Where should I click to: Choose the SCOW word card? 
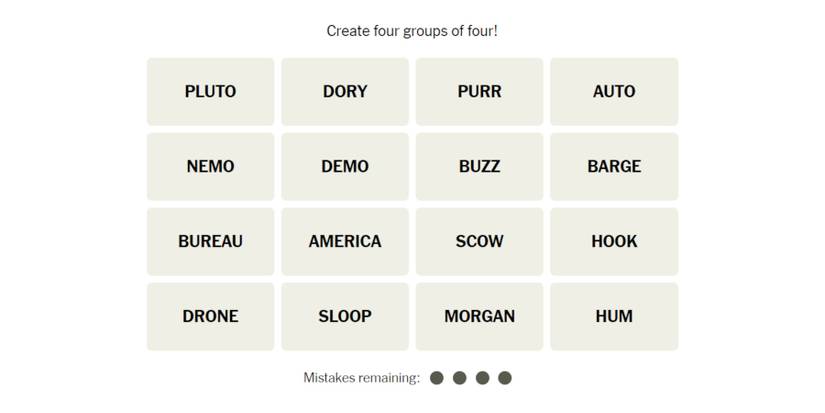[x=479, y=241]
